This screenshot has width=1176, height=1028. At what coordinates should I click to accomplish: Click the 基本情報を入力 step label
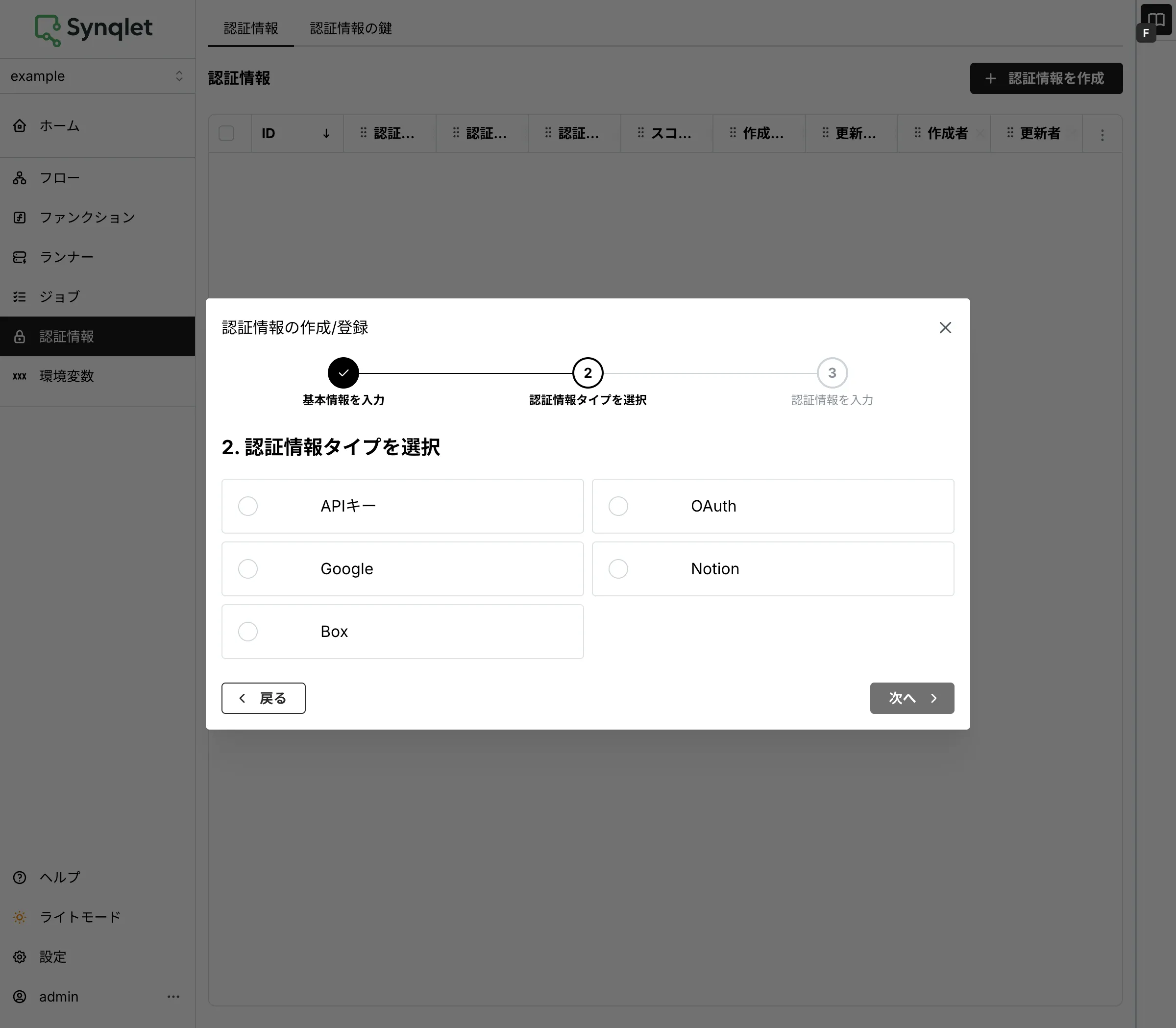tap(343, 400)
